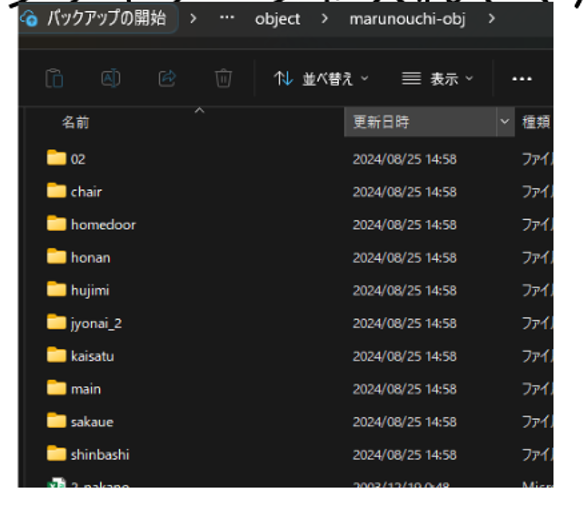Select the homedoor folder icon
The width and height of the screenshot is (587, 505).
57,223
